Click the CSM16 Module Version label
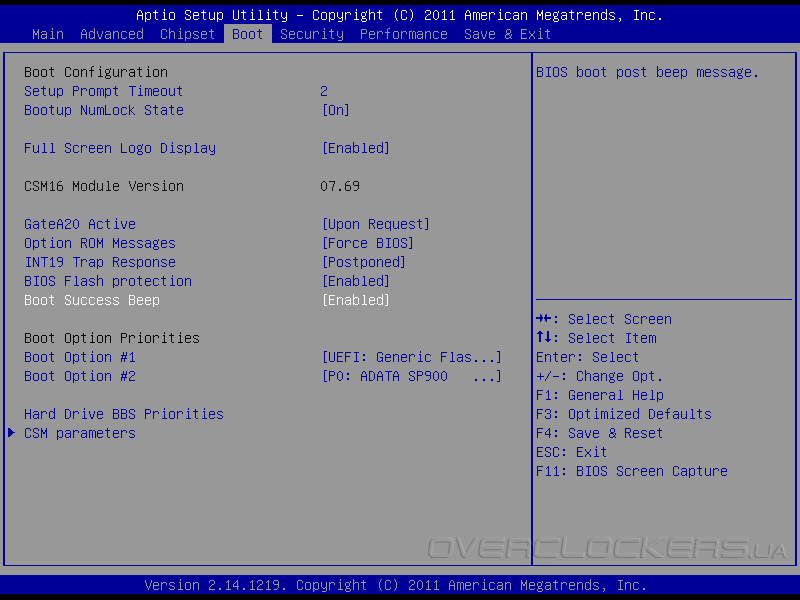Screen dimensions: 800x600 tap(104, 186)
